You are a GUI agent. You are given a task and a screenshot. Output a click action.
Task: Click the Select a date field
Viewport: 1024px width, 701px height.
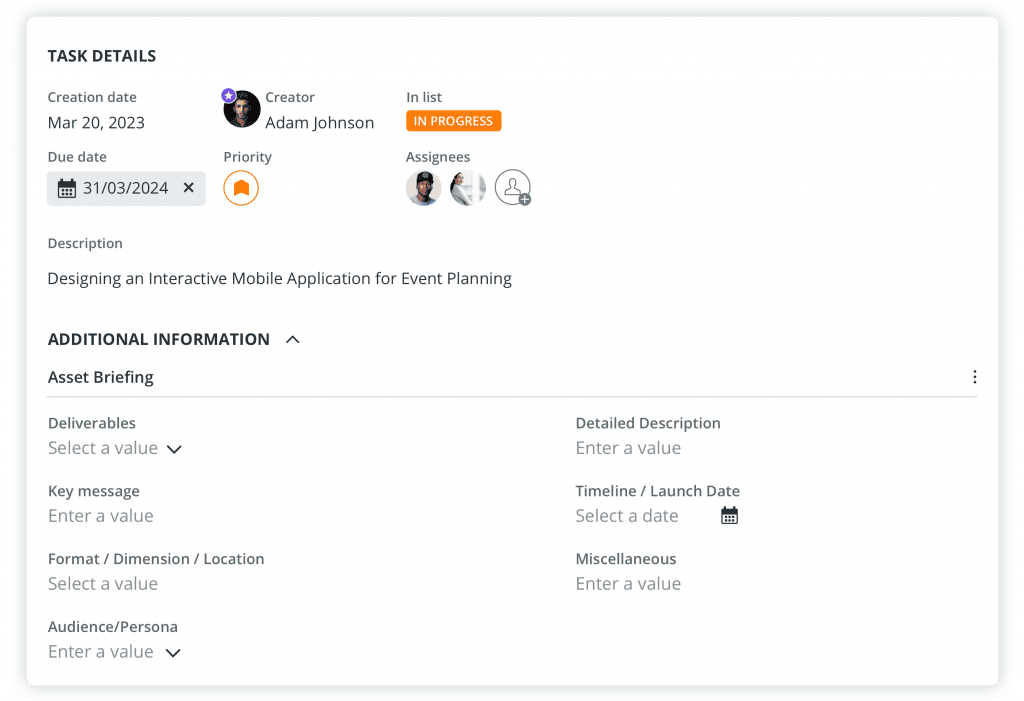tap(627, 516)
